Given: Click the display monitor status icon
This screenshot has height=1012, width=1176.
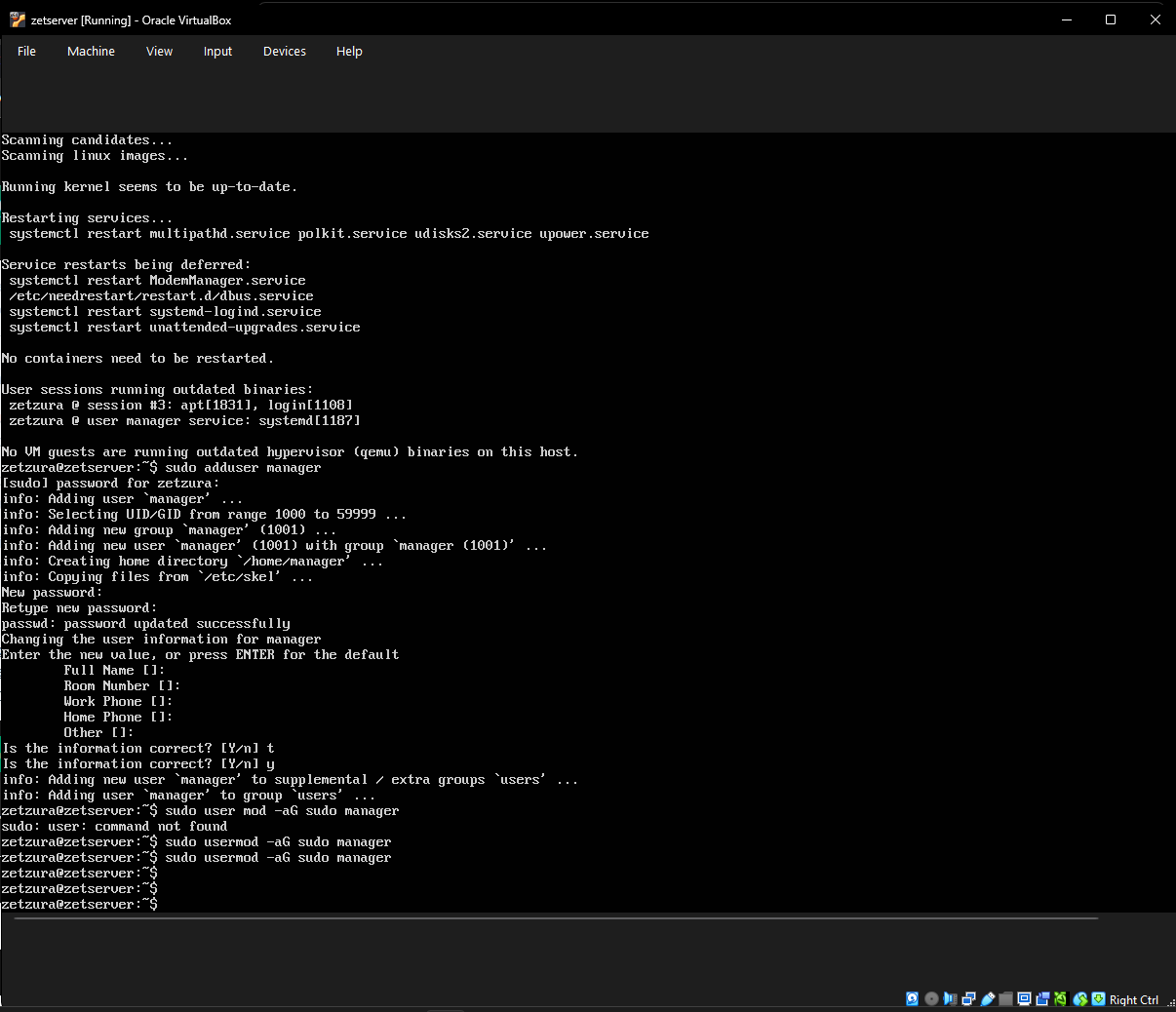Looking at the screenshot, I should pyautogui.click(x=1024, y=999).
